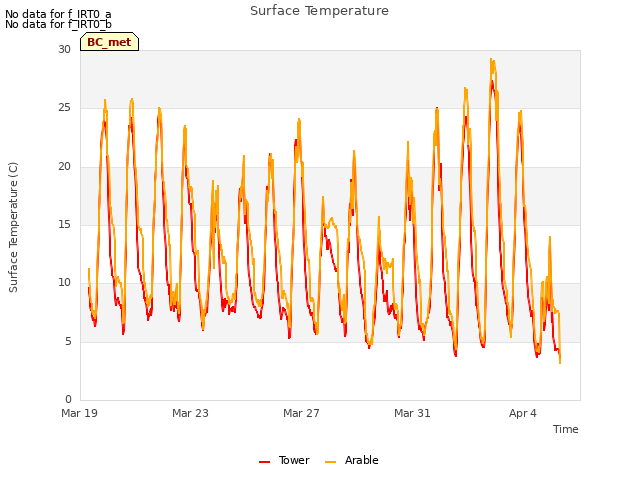Click the Mar 27 x-axis label
Screen dimensions: 640x480
point(301,413)
